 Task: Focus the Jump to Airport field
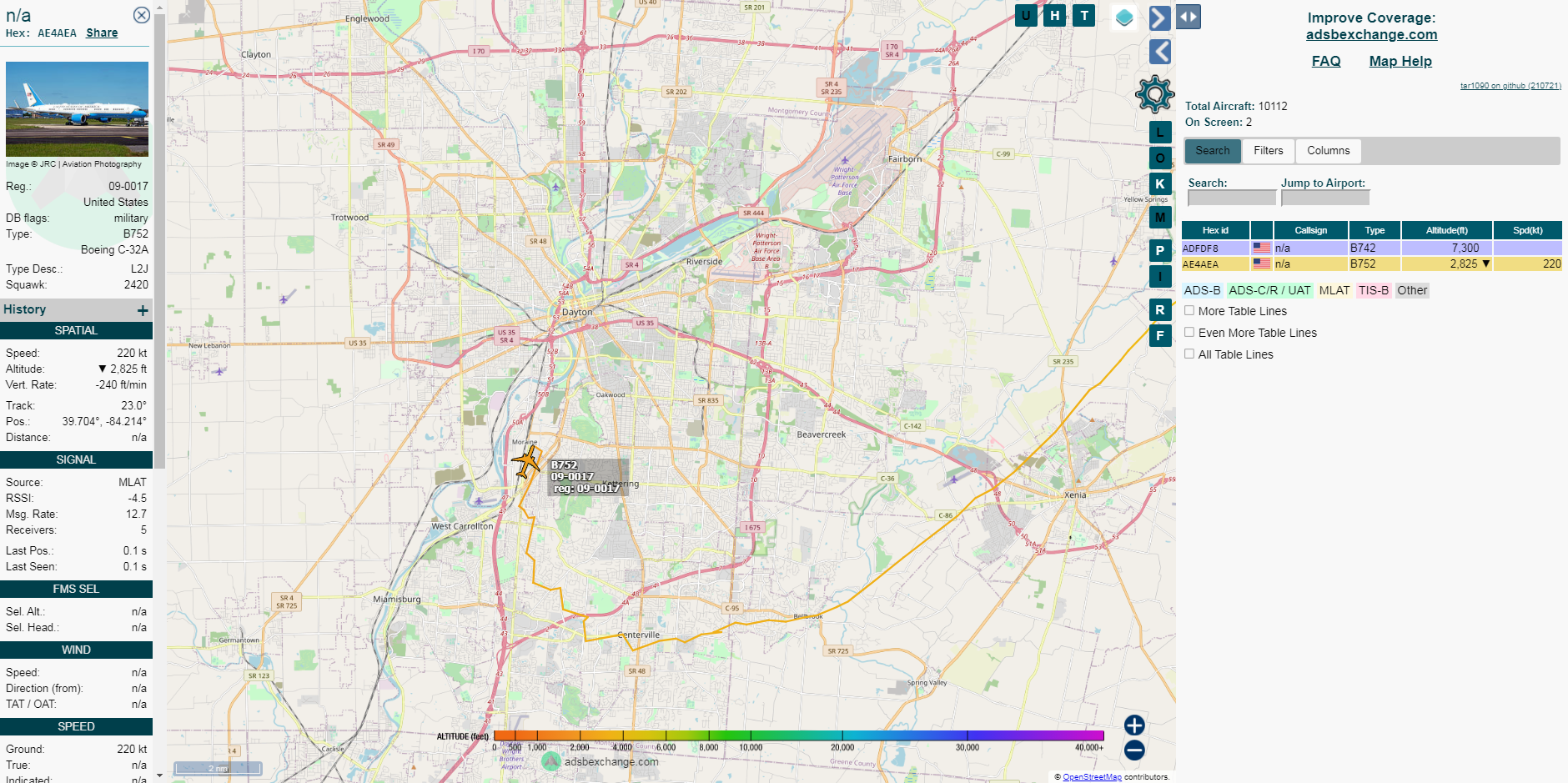pyautogui.click(x=1325, y=198)
